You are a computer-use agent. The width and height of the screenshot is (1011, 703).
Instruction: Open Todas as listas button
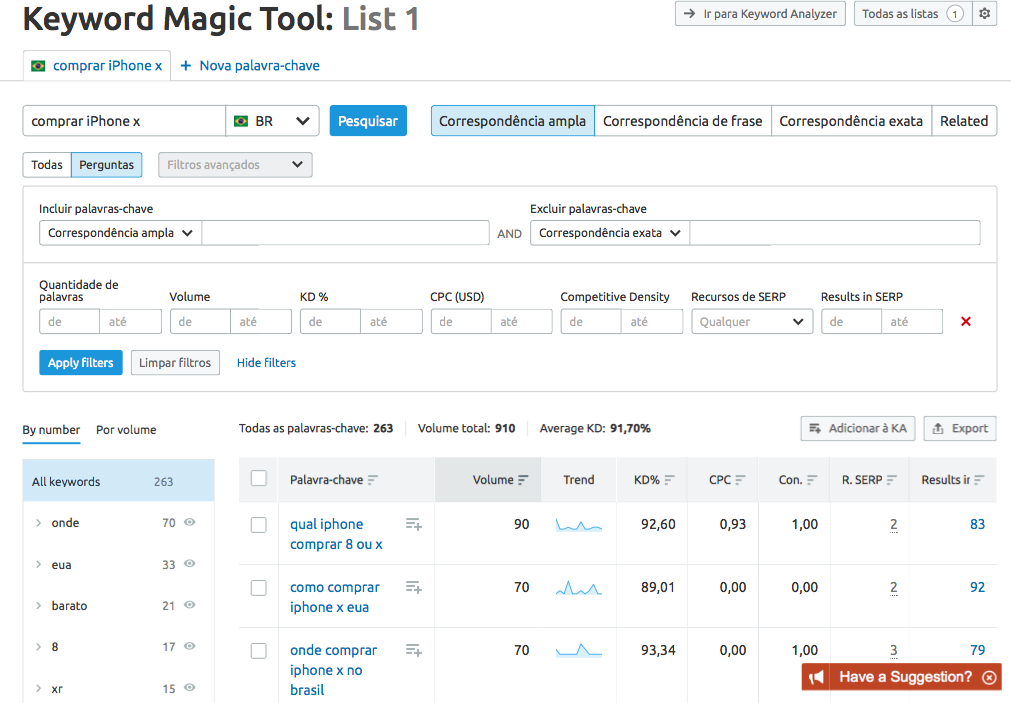913,14
